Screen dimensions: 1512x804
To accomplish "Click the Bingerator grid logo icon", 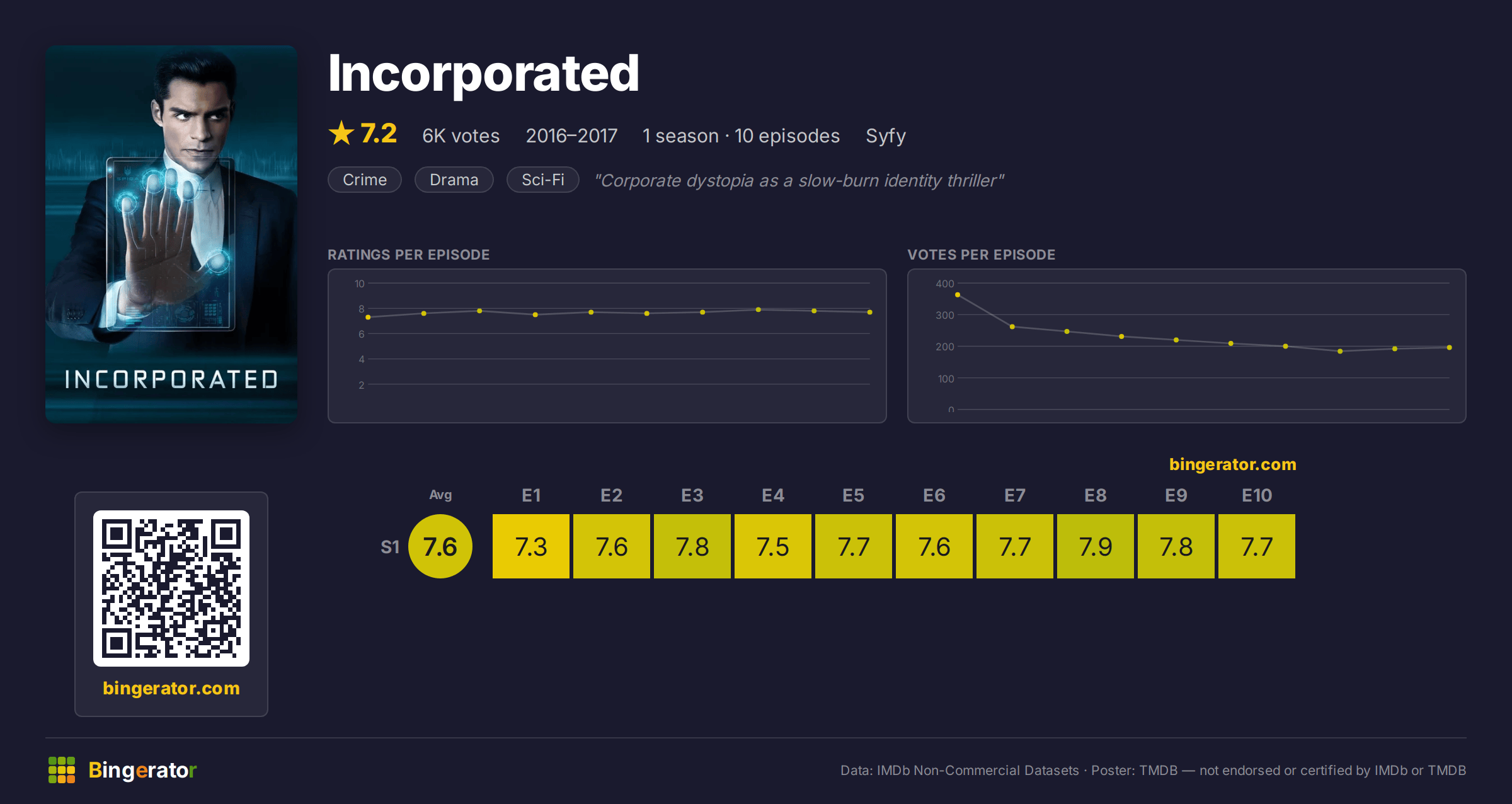I will (62, 770).
